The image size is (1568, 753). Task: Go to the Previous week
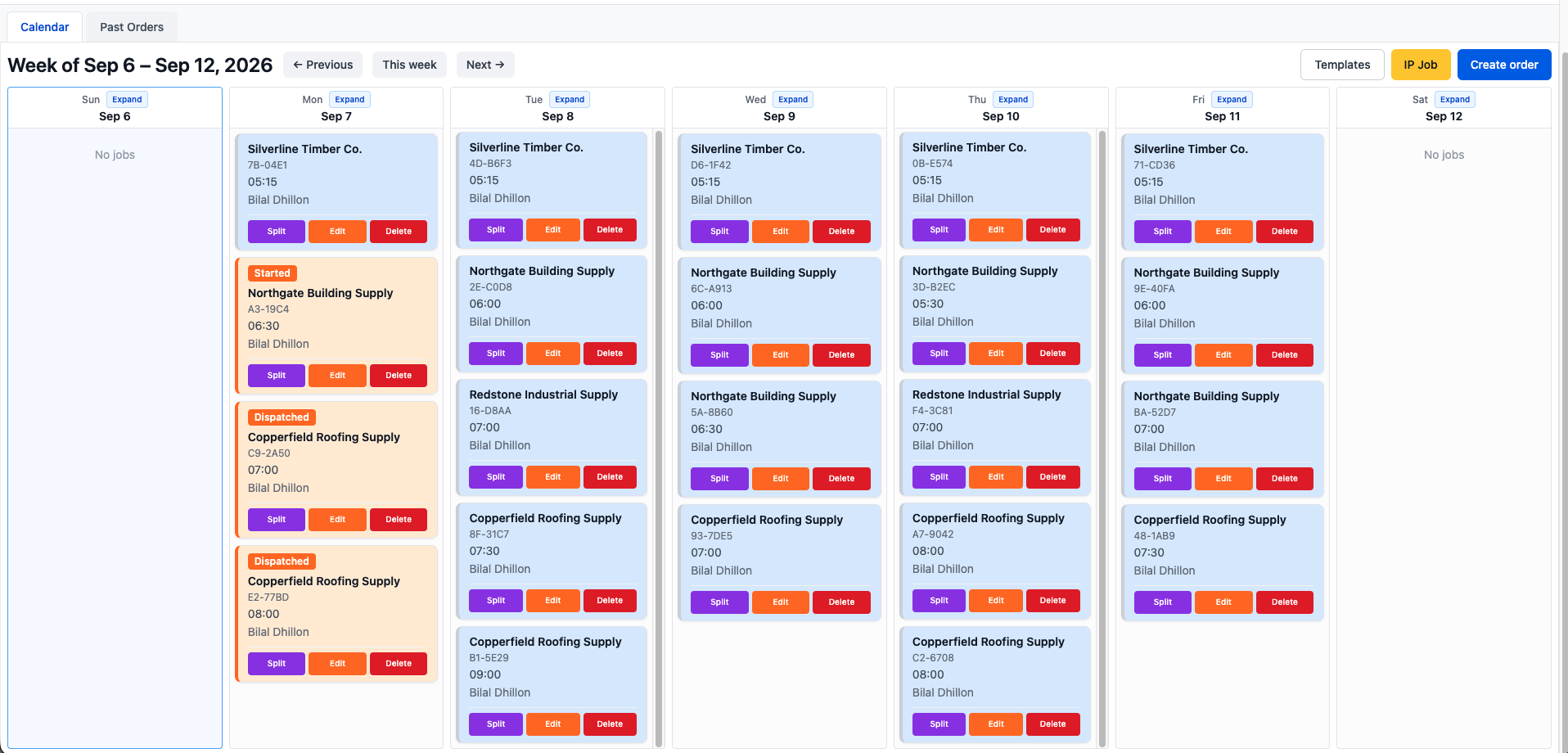[322, 65]
